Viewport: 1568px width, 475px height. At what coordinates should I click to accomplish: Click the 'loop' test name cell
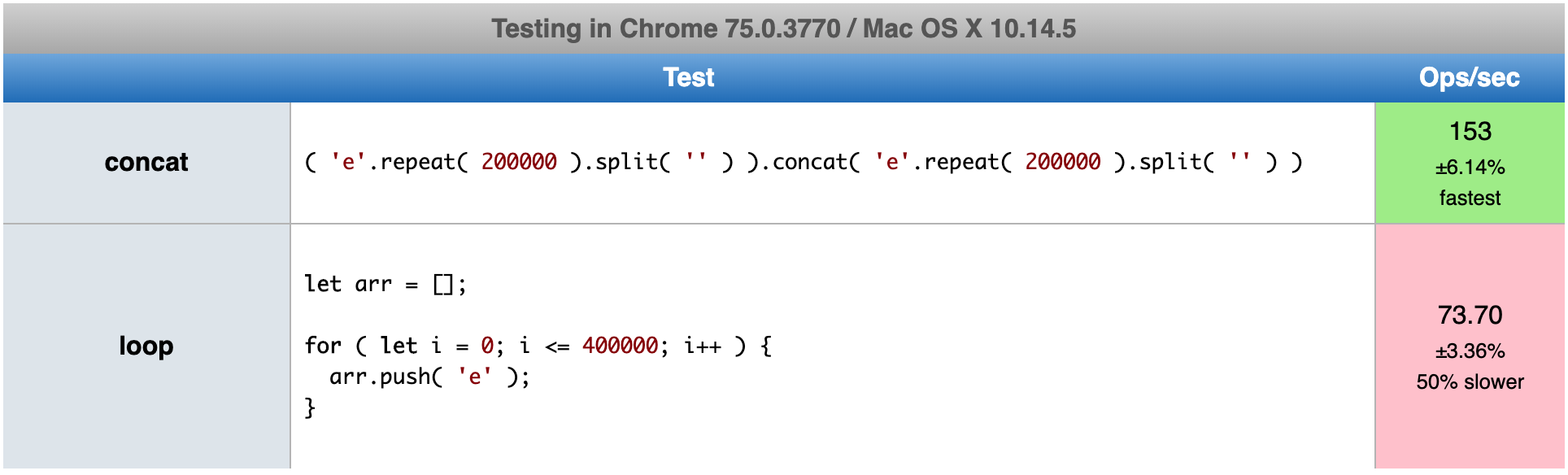(x=146, y=346)
